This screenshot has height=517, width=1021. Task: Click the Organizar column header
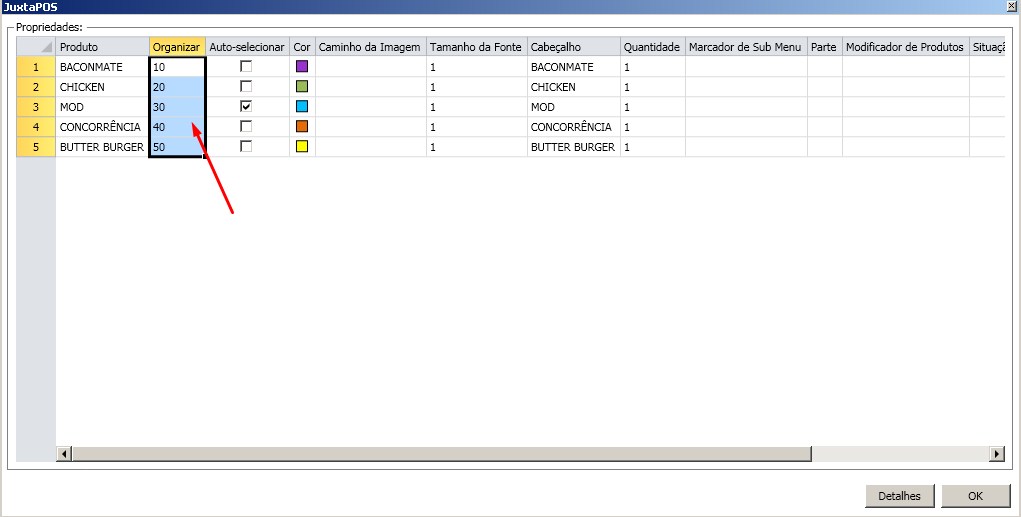click(177, 47)
